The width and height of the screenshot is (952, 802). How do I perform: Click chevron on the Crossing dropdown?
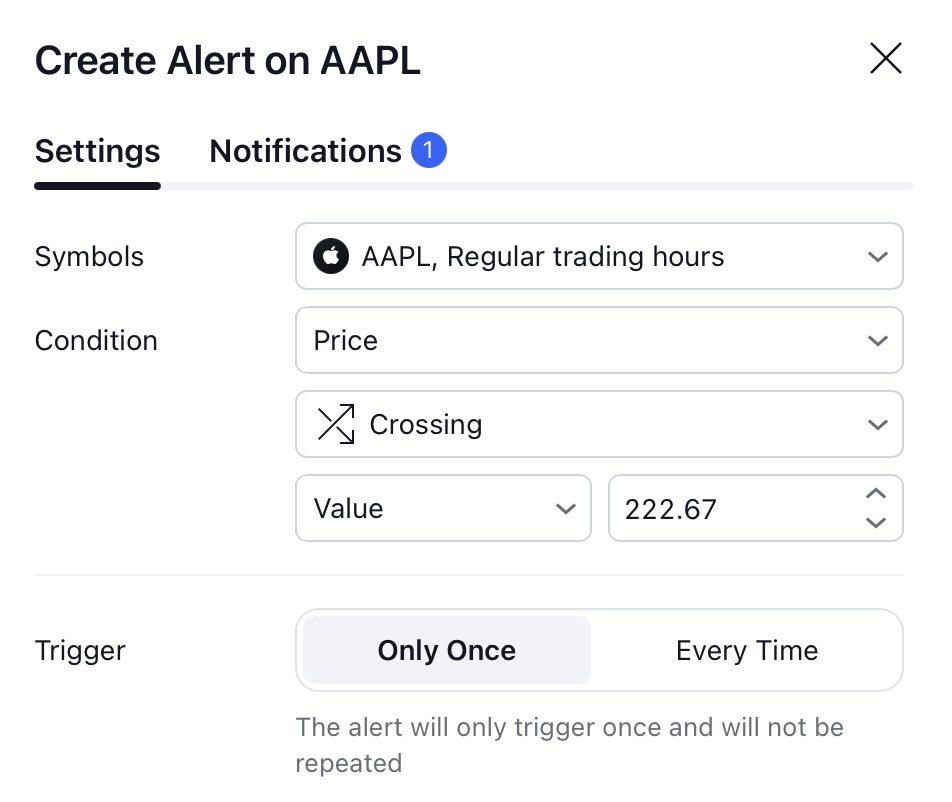877,424
